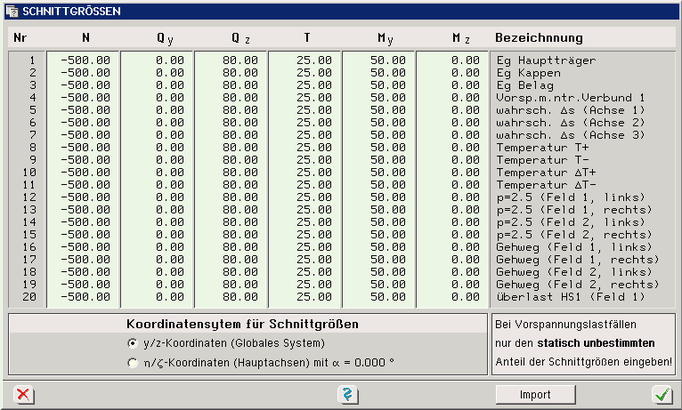
Task: Click the T value in row 8
Action: click(x=305, y=147)
